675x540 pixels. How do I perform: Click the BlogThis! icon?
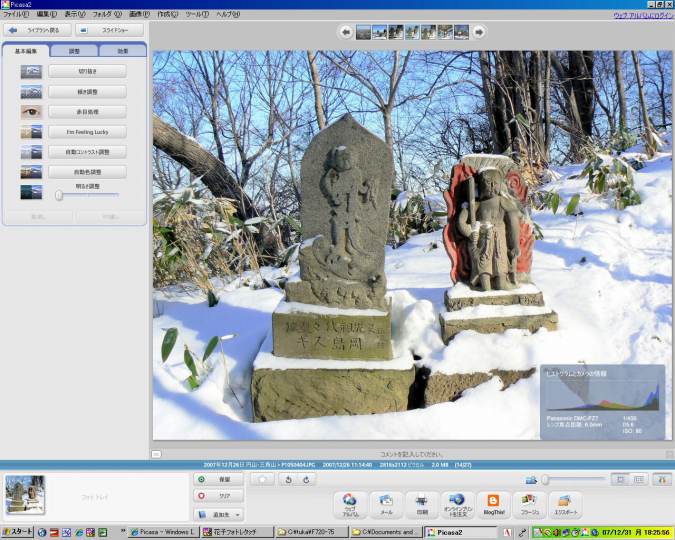pyautogui.click(x=491, y=502)
